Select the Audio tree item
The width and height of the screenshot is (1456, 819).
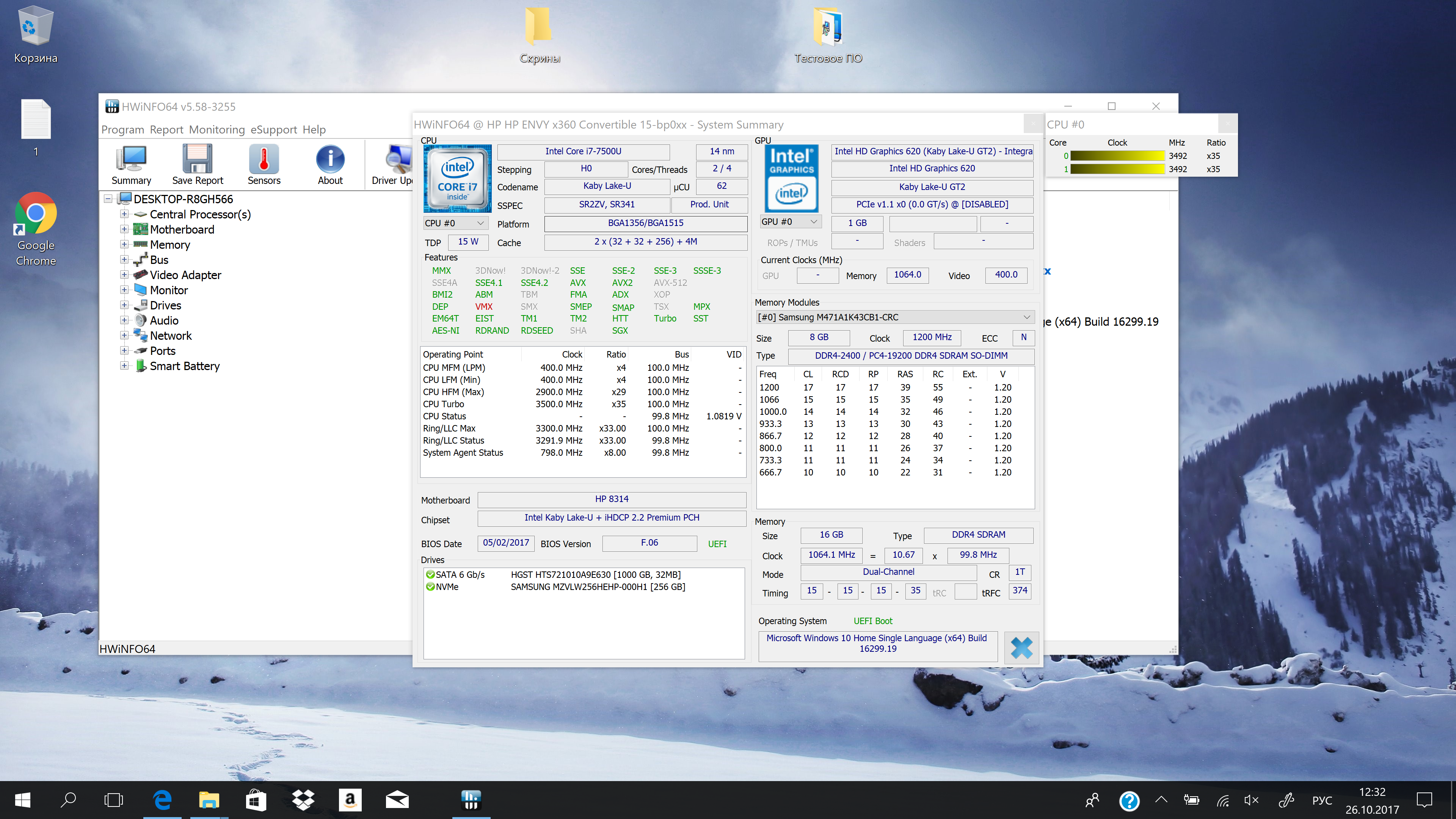point(164,320)
